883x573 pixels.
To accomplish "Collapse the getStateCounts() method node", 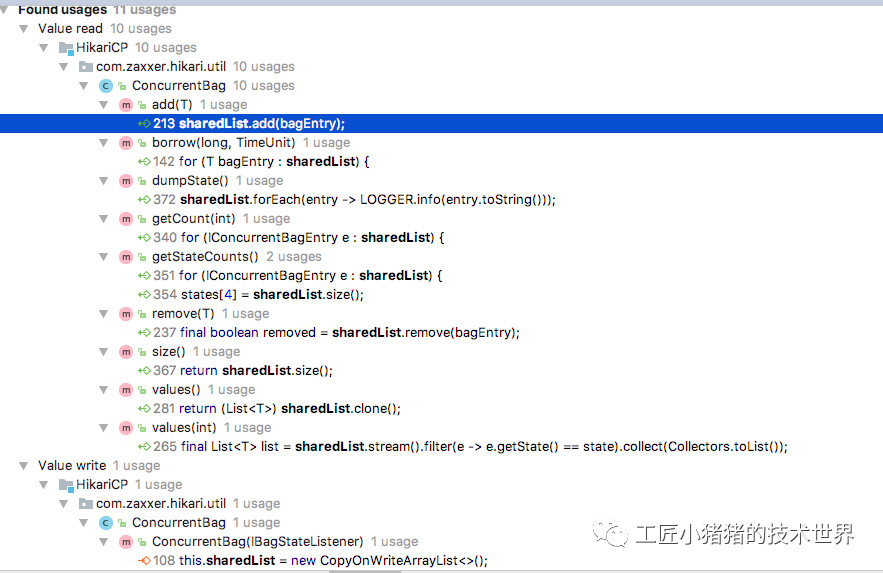I will point(104,257).
